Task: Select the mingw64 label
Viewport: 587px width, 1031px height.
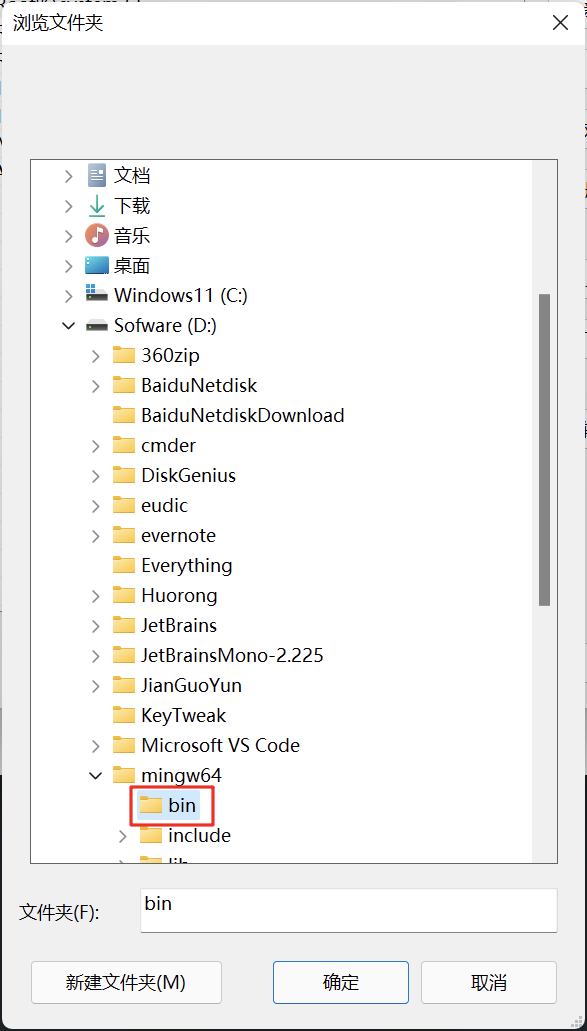Action: click(x=181, y=775)
